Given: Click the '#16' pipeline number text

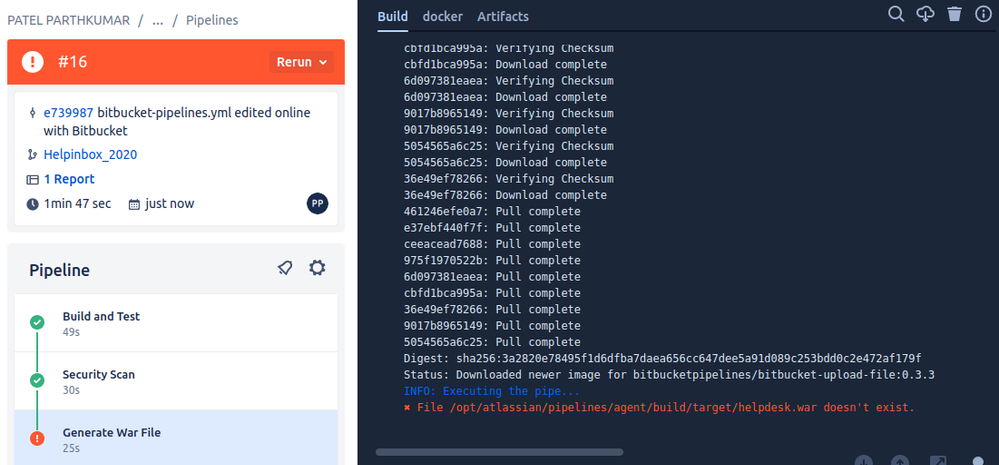Looking at the screenshot, I should tap(72, 62).
